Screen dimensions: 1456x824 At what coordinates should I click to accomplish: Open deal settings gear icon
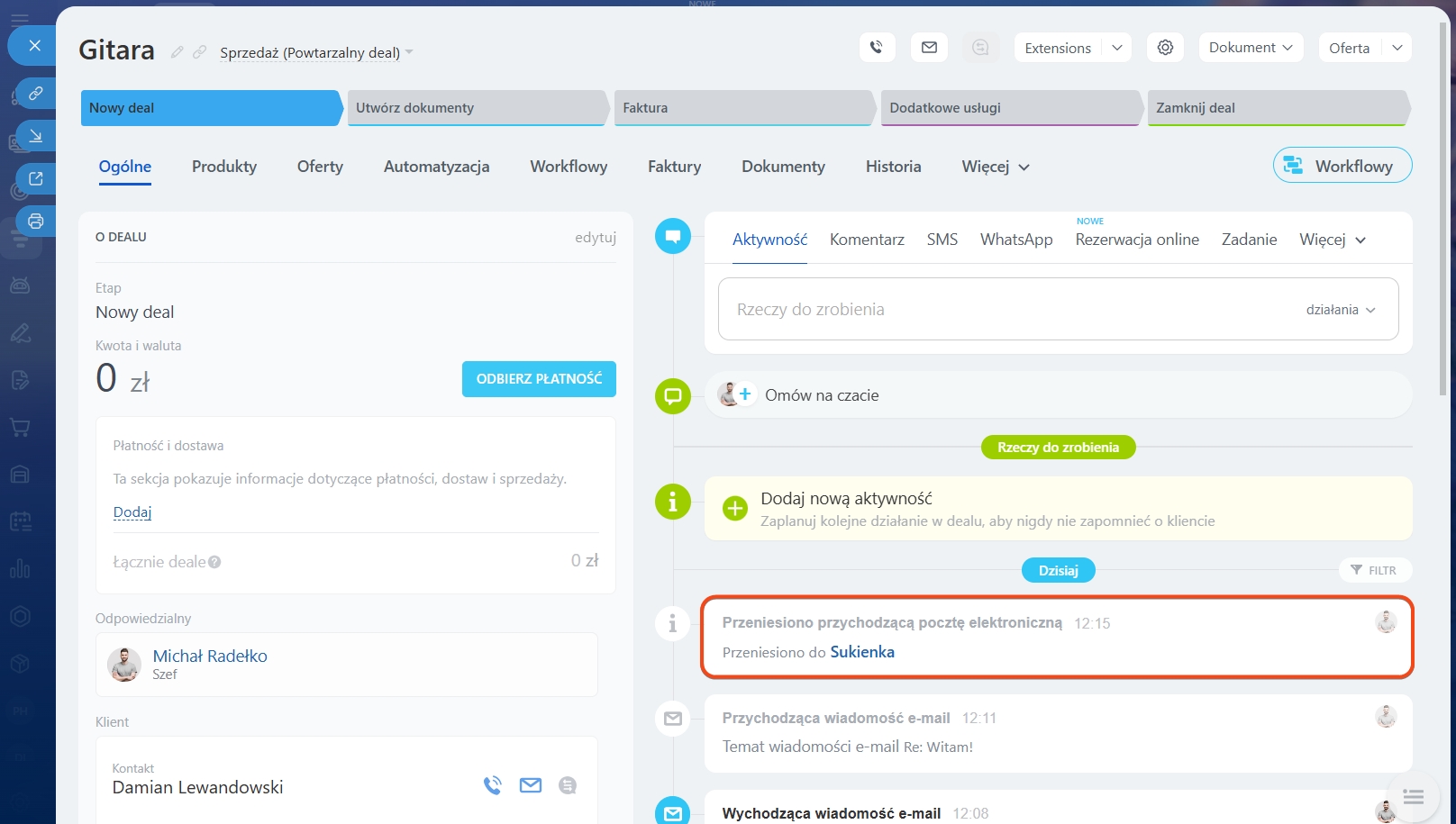(1165, 48)
